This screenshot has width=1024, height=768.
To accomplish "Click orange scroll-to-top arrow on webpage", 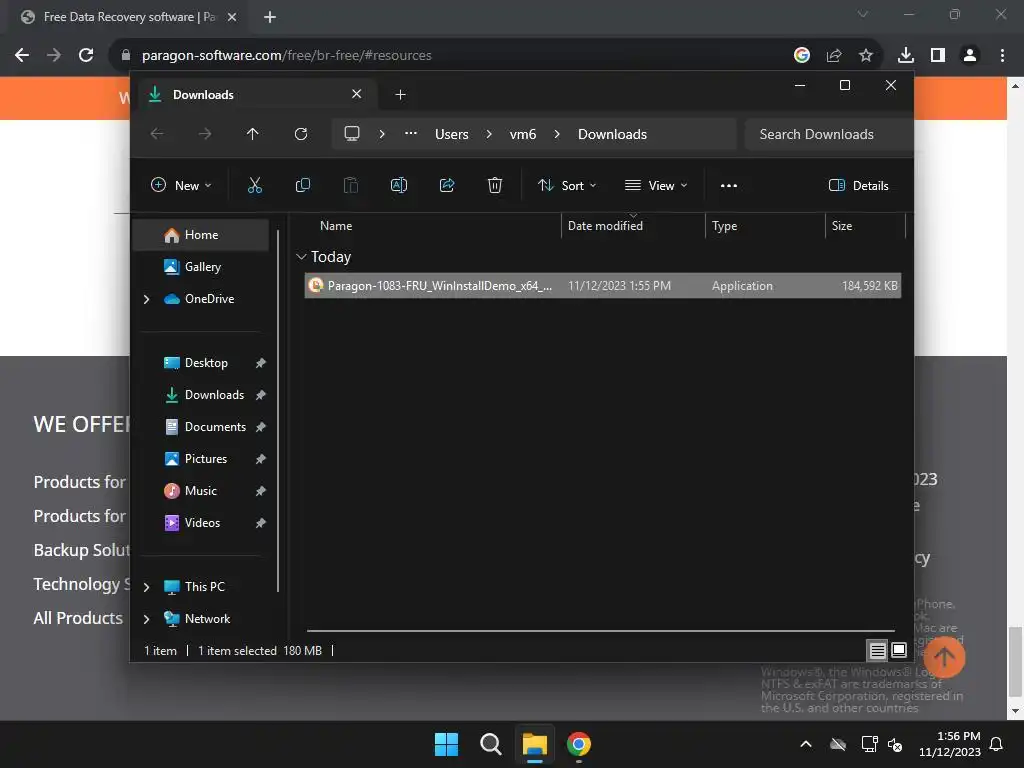I will coord(944,657).
